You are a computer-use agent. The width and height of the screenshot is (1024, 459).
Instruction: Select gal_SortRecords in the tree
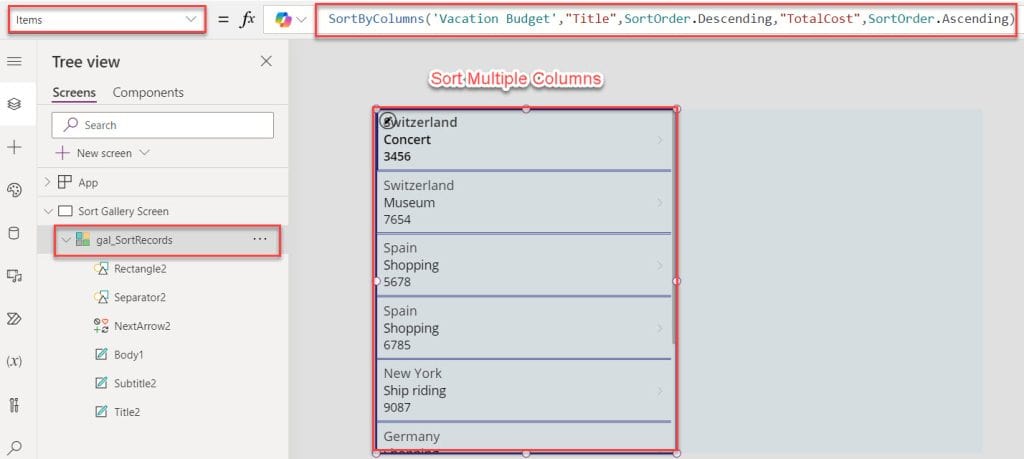point(135,240)
